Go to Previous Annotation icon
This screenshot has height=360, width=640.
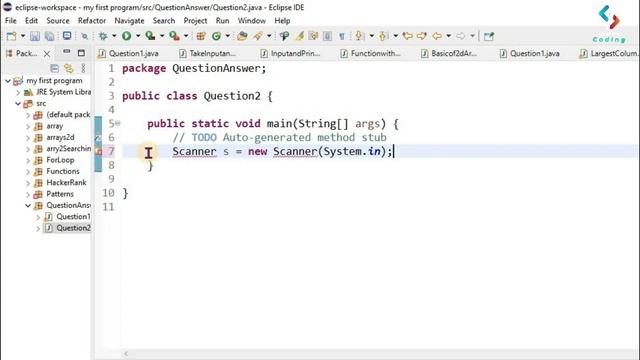[383, 36]
